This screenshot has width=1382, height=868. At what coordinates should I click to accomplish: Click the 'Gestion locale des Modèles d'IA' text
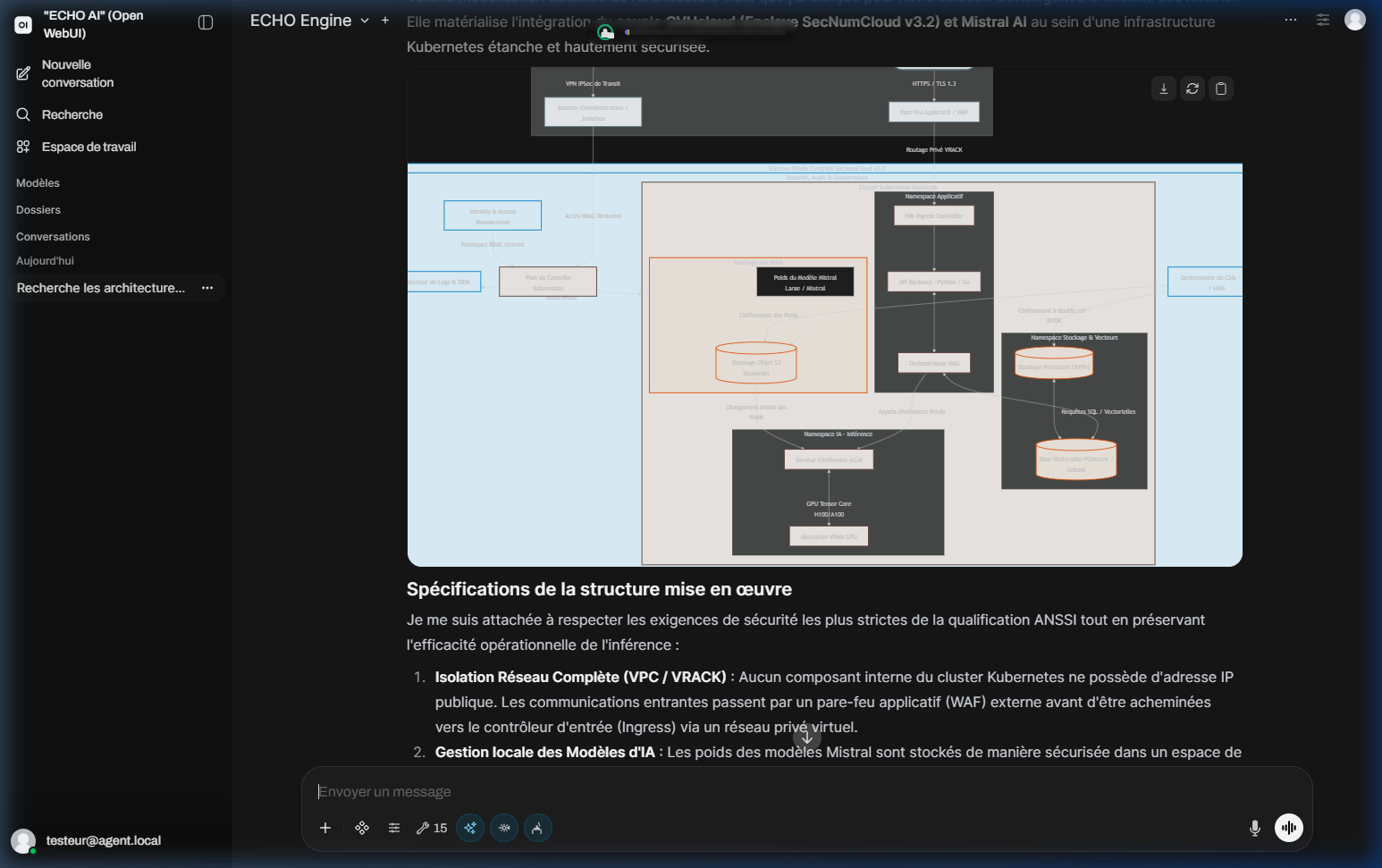pos(545,753)
